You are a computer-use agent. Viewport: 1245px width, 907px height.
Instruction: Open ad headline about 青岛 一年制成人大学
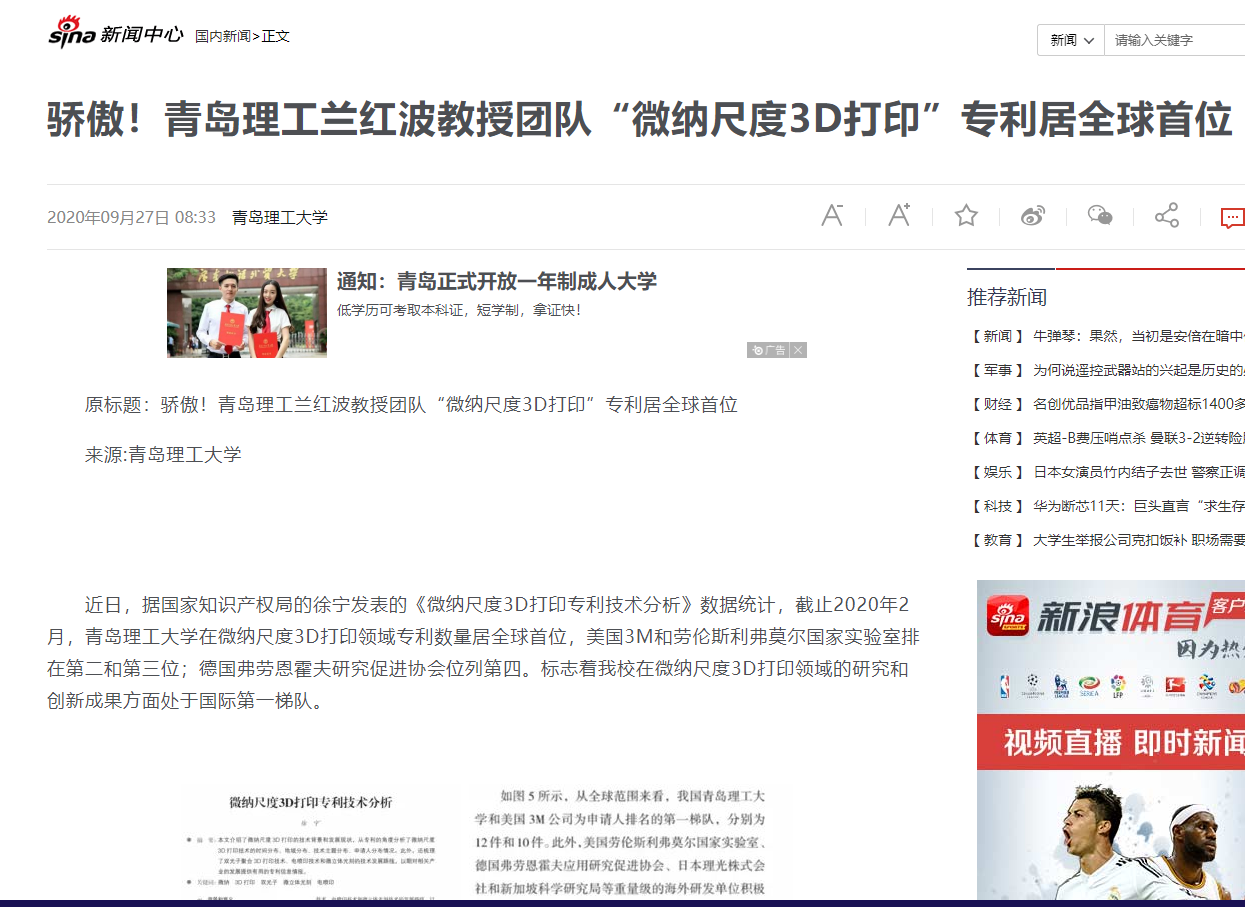pyautogui.click(x=496, y=281)
